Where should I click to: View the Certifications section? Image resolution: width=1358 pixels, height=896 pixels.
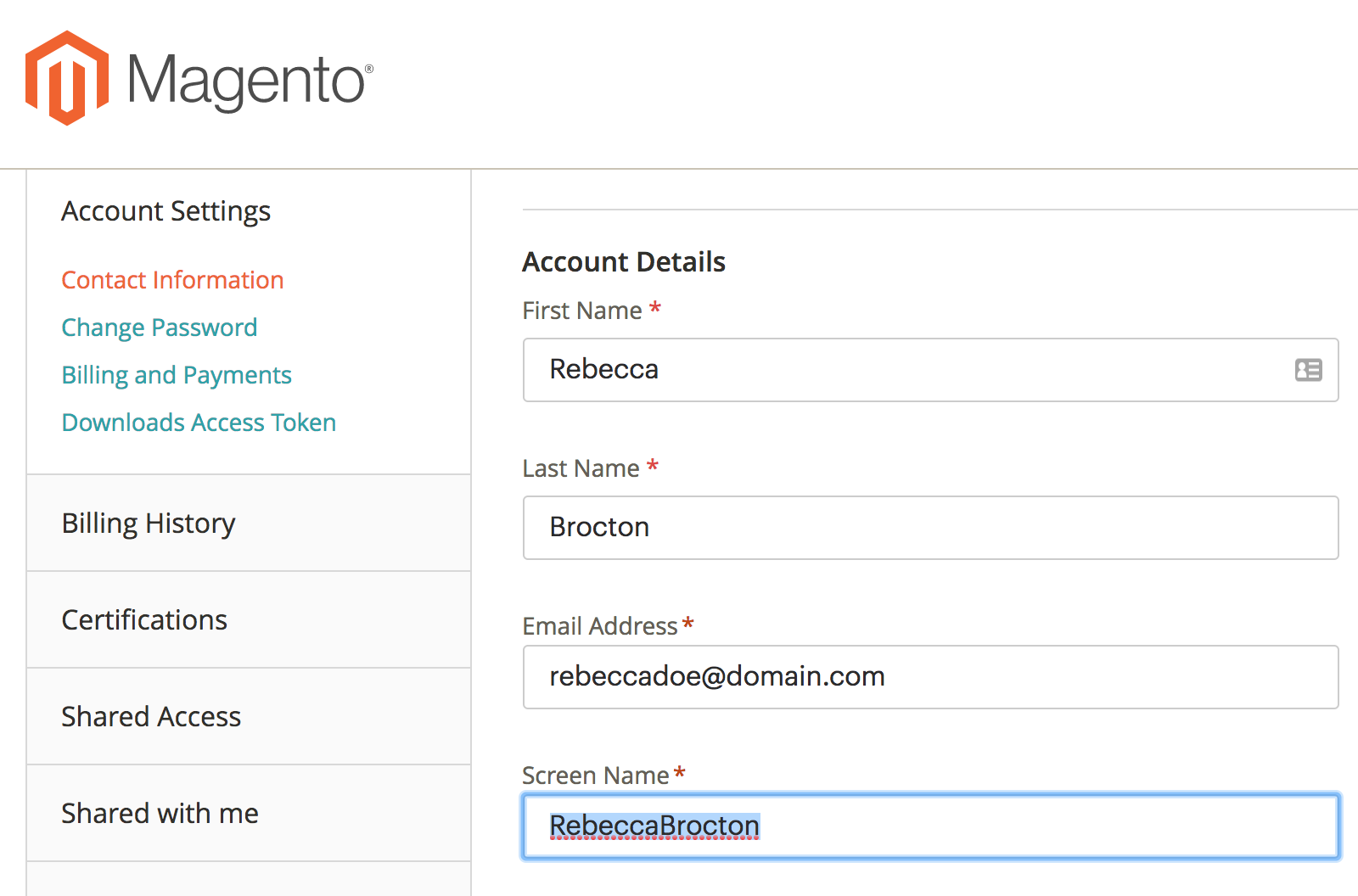pos(144,620)
